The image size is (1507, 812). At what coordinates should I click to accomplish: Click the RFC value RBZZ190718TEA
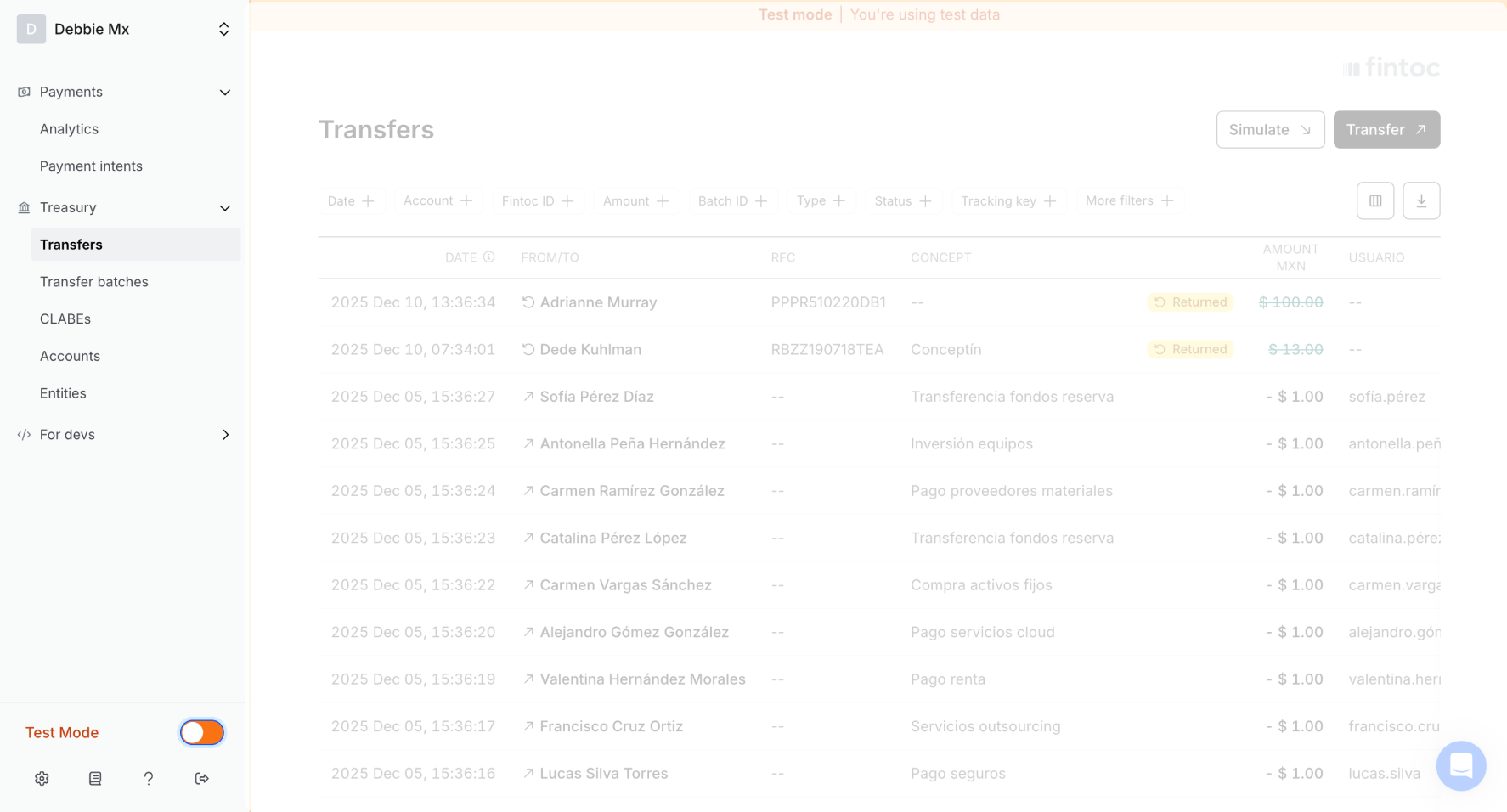(827, 349)
